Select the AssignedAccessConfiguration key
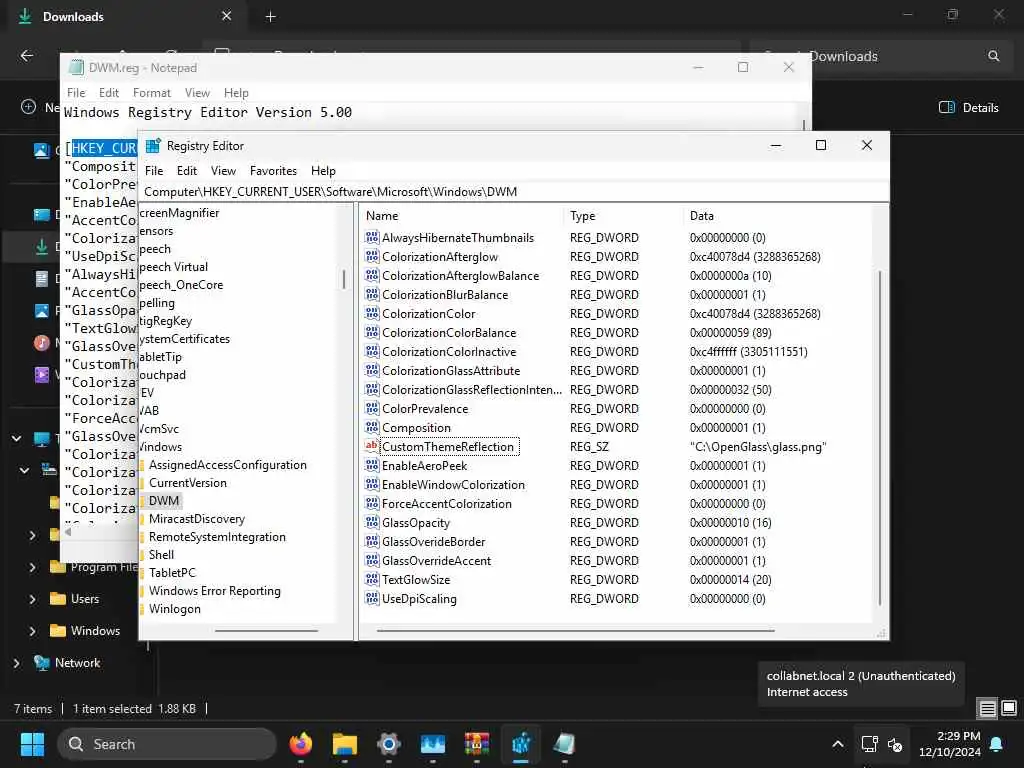1024x768 pixels. (x=227, y=465)
